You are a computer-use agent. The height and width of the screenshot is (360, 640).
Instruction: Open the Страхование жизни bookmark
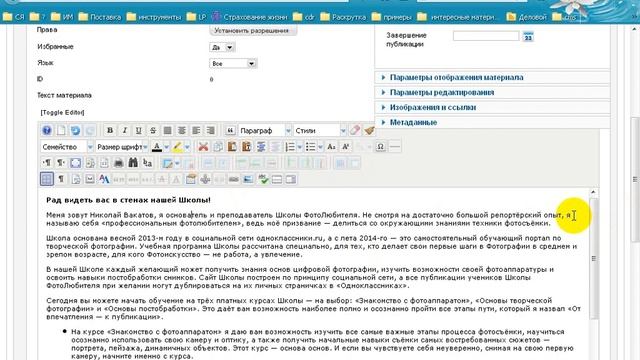click(x=250, y=17)
